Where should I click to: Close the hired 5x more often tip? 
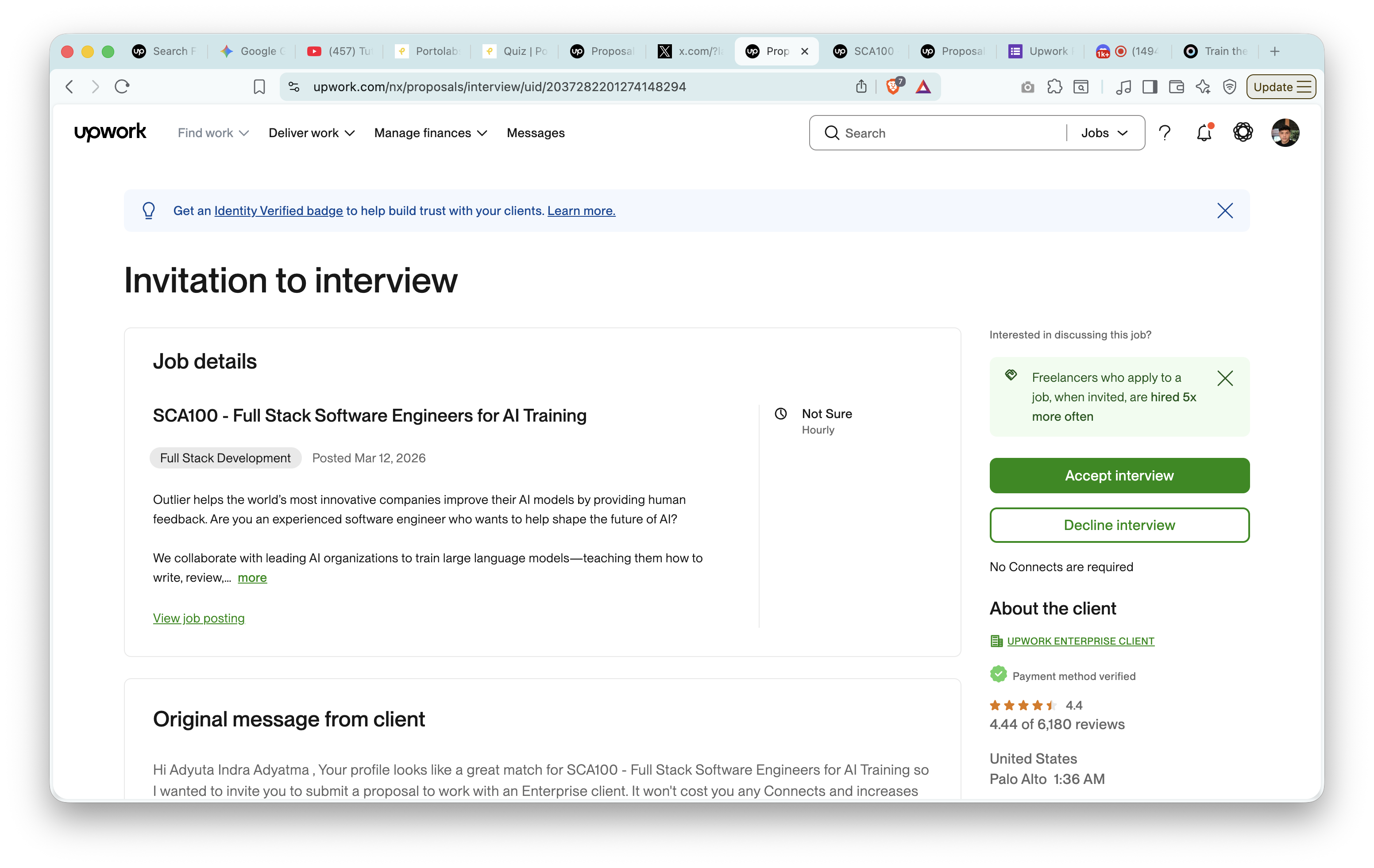(1224, 378)
